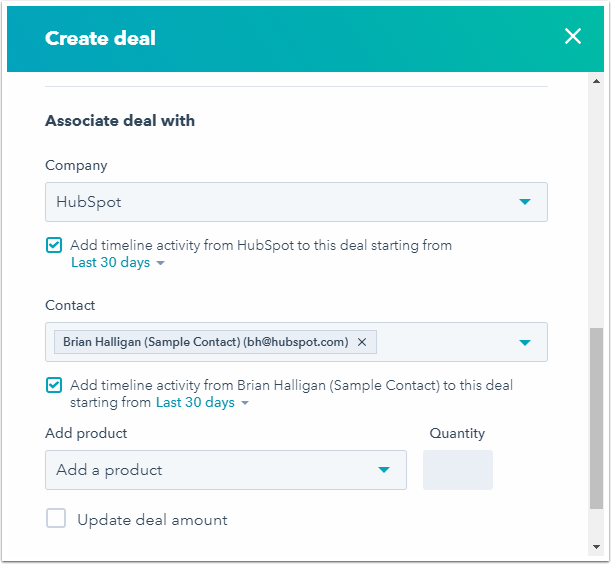Change company Last 30 days range
Screen dimensions: 611x564
[x=117, y=263]
